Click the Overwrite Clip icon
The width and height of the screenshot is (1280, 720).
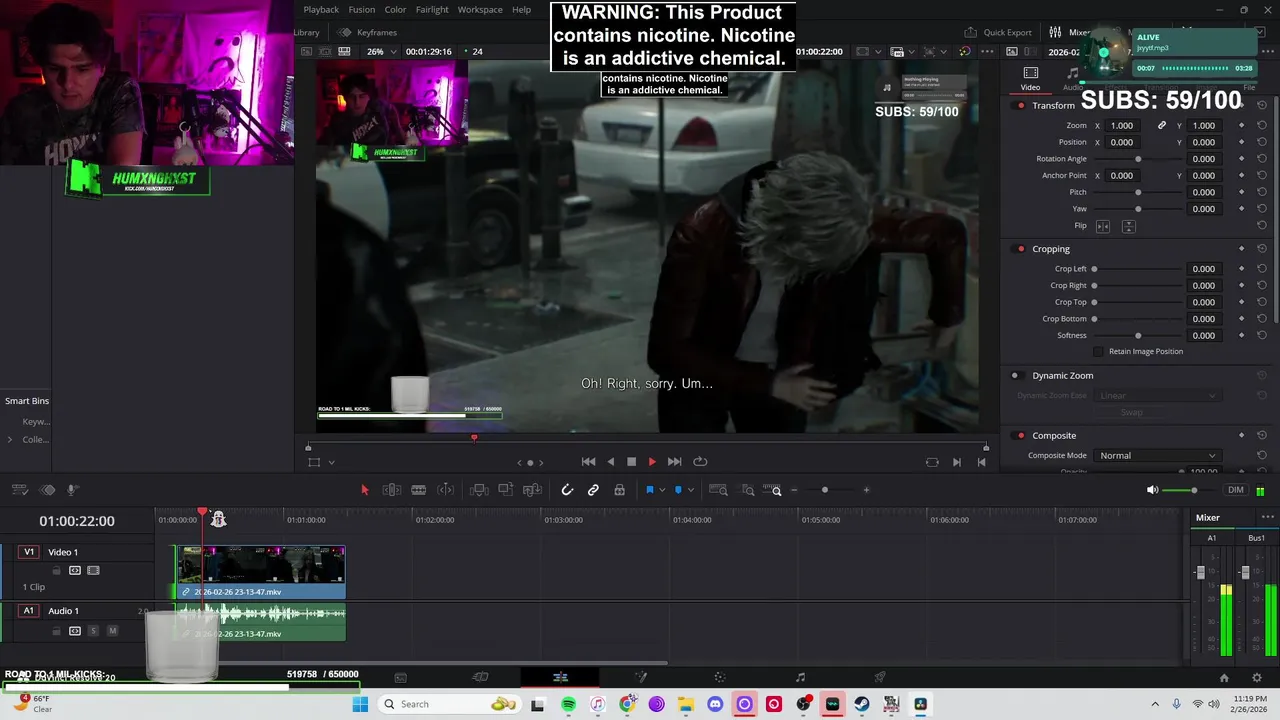tap(506, 490)
